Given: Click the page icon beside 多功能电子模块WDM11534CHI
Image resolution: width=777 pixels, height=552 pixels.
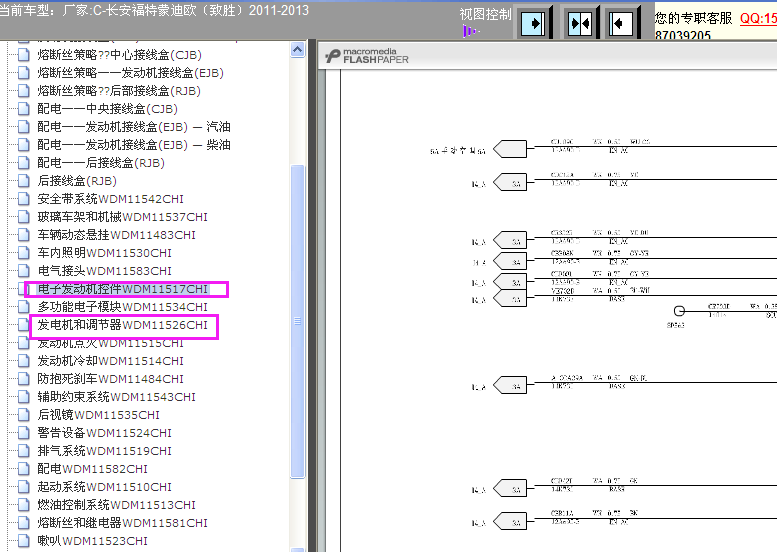Looking at the screenshot, I should (x=24, y=307).
